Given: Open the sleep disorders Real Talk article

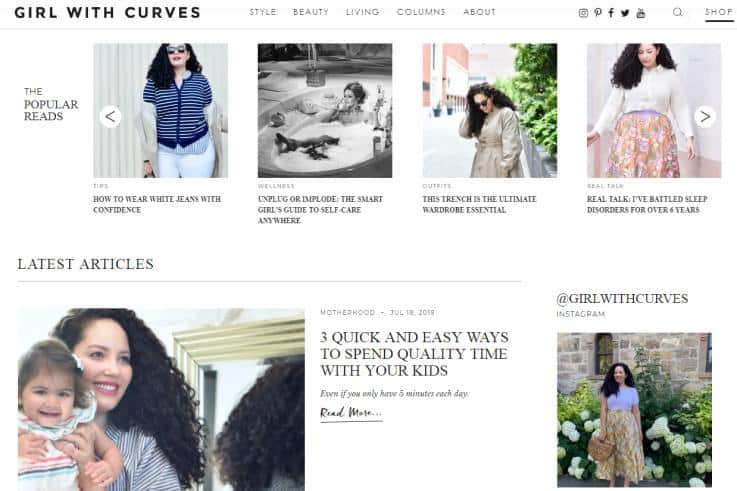Looking at the screenshot, I should [647, 204].
